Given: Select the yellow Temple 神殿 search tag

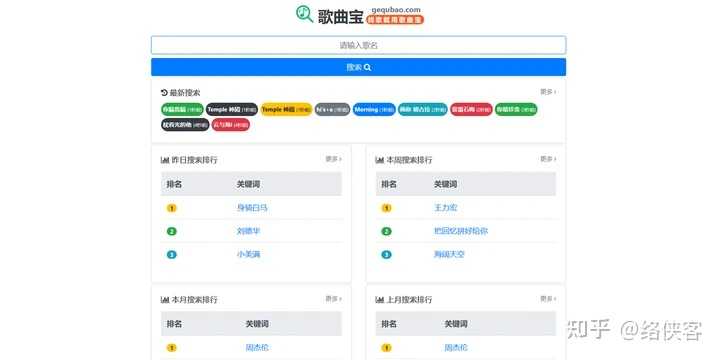Looking at the screenshot, I should [287, 109].
